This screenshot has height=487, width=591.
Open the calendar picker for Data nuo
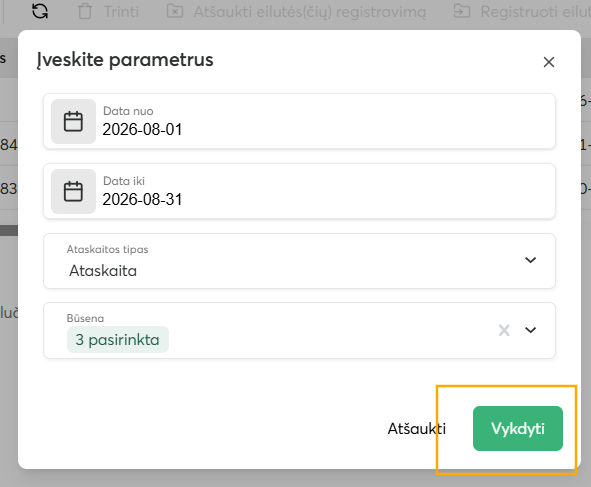[73, 121]
